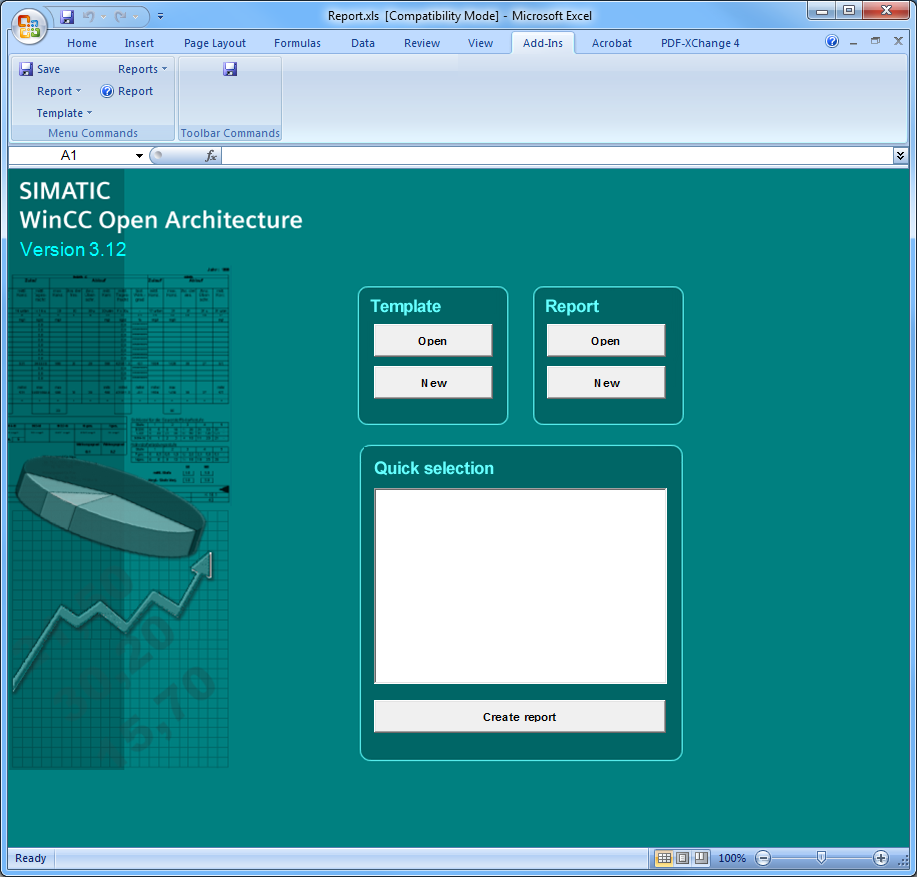This screenshot has height=877, width=917.
Task: Click the Excel Help question mark icon
Action: click(x=832, y=42)
